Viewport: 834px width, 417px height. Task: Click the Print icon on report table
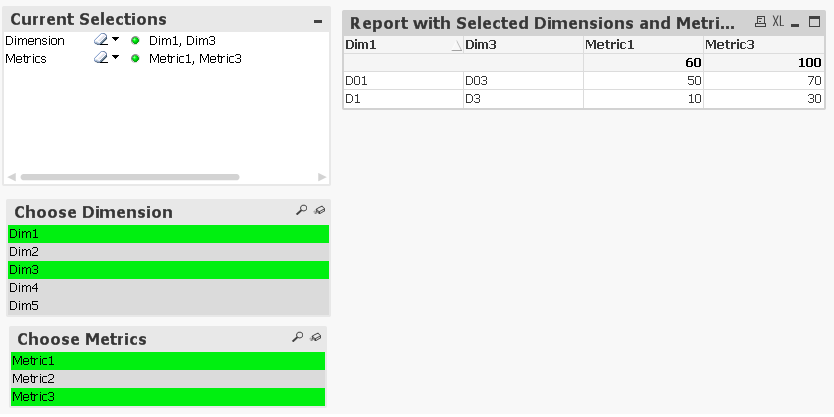pos(761,21)
